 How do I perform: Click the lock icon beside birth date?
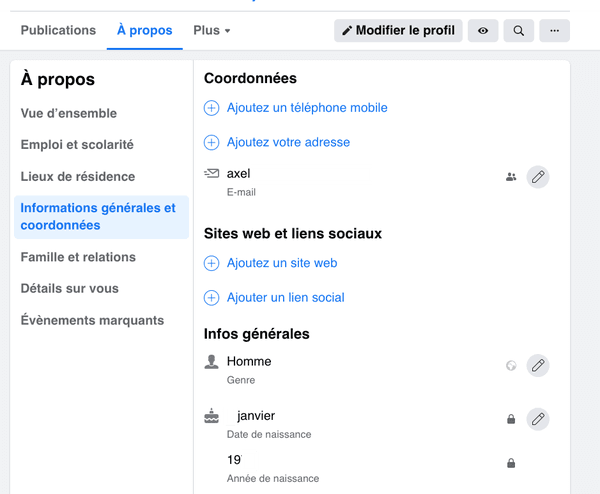coord(511,419)
